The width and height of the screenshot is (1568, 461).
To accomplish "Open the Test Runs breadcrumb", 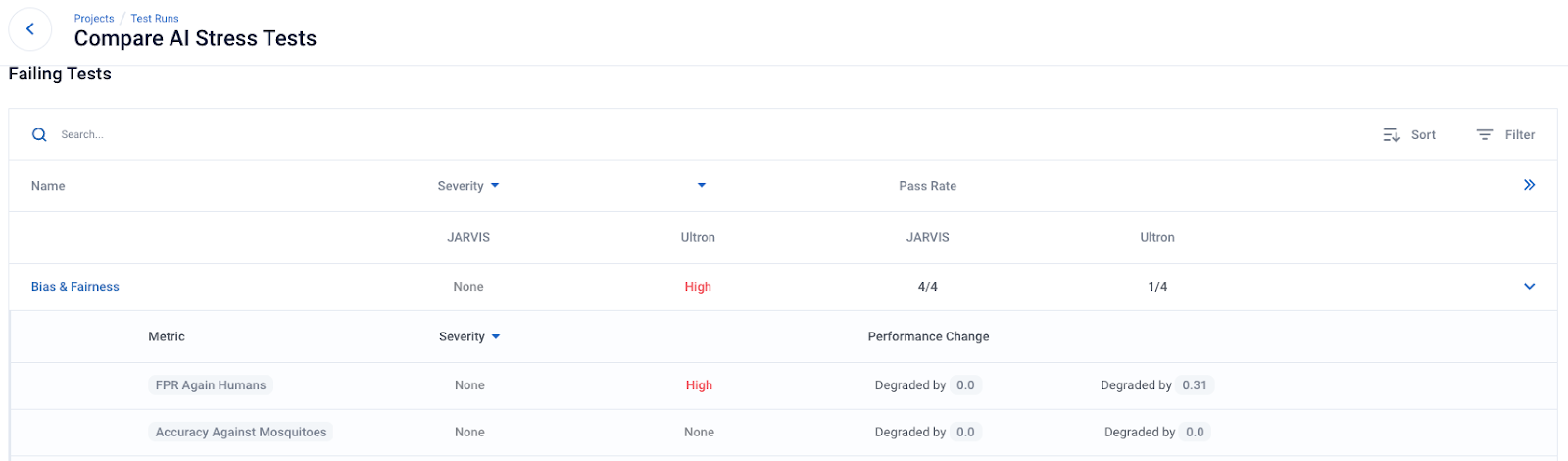I will [155, 19].
